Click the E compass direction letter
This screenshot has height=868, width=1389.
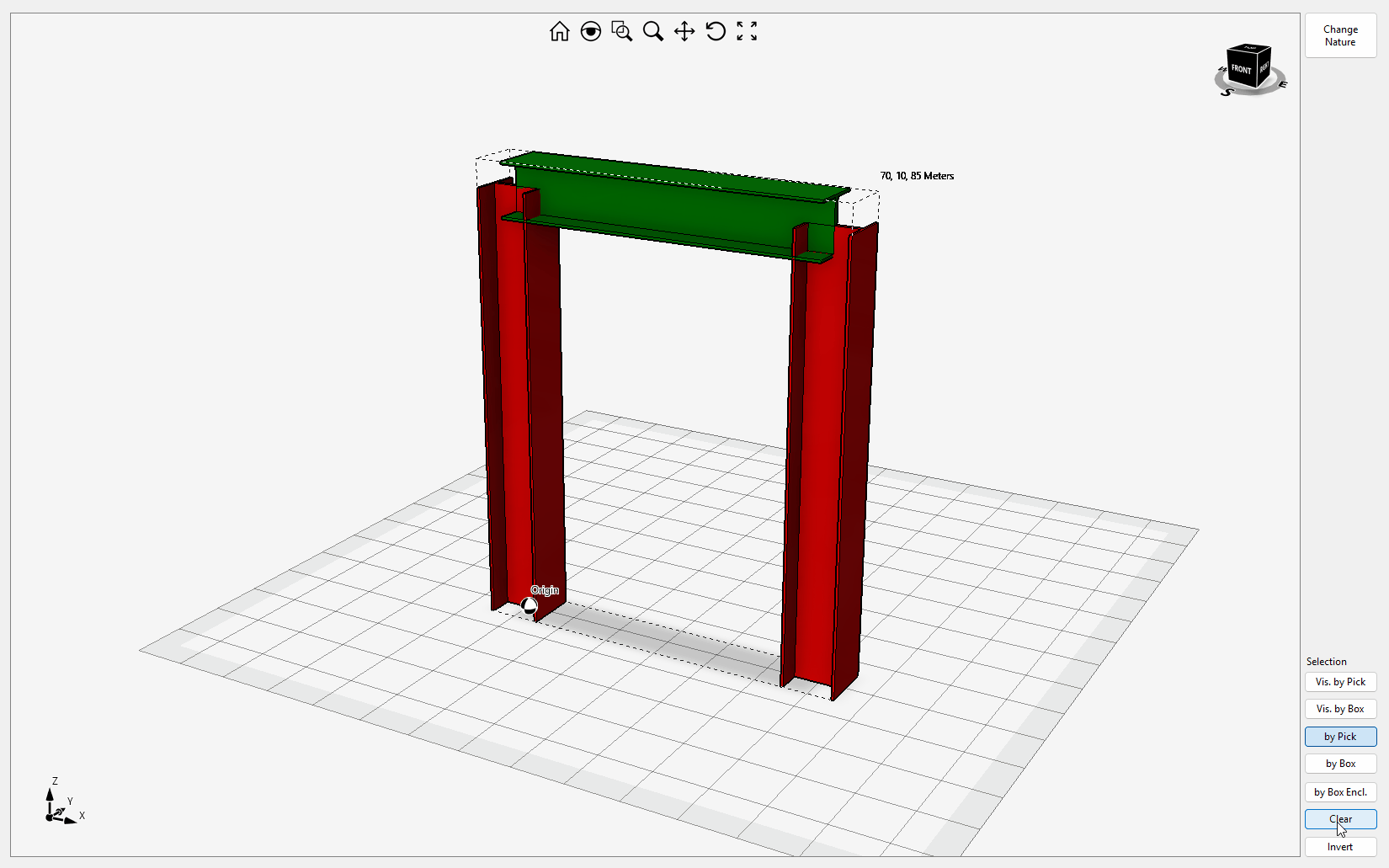pyautogui.click(x=1282, y=84)
